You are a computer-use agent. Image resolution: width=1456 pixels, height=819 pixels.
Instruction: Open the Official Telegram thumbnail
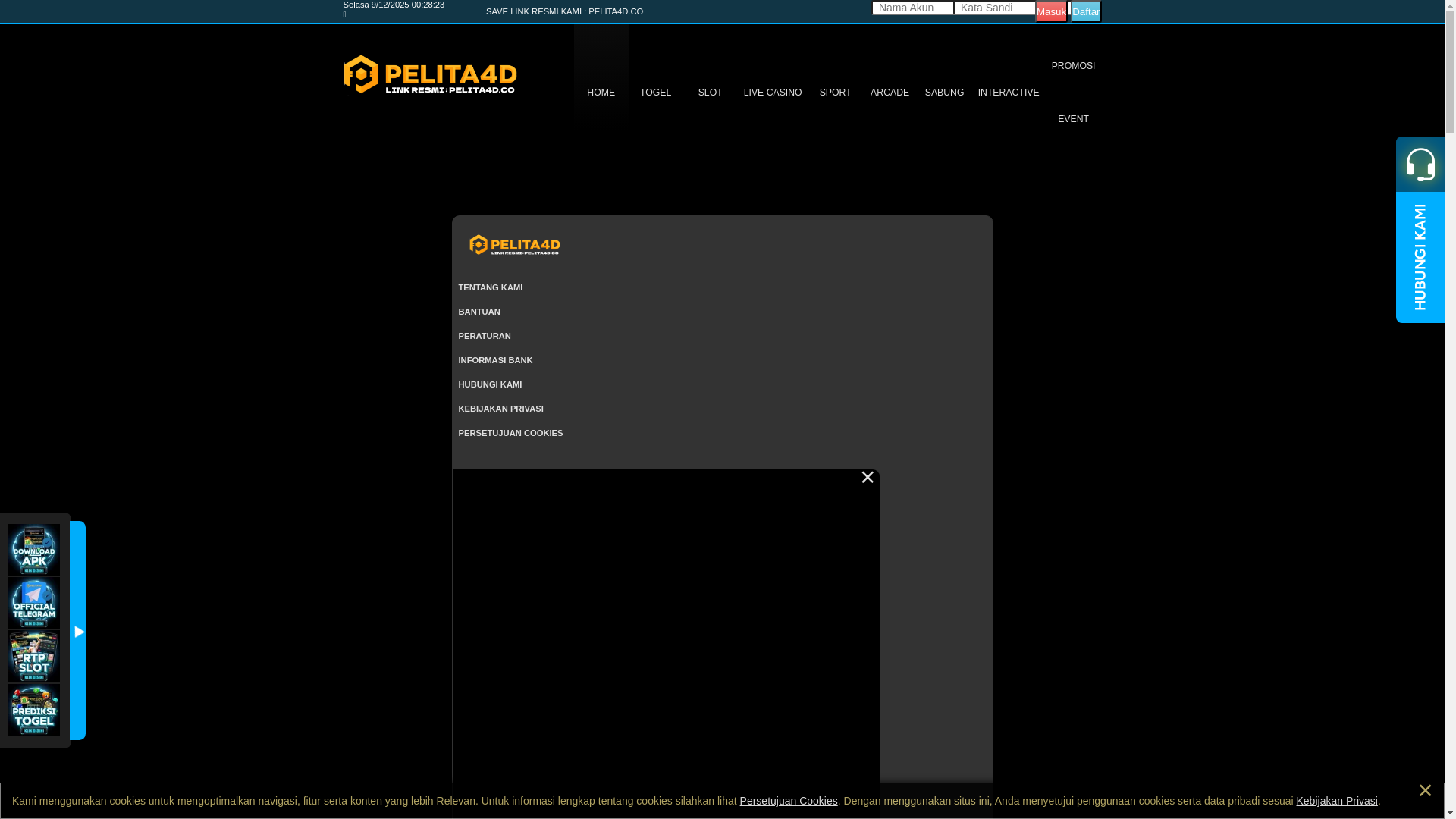click(34, 603)
